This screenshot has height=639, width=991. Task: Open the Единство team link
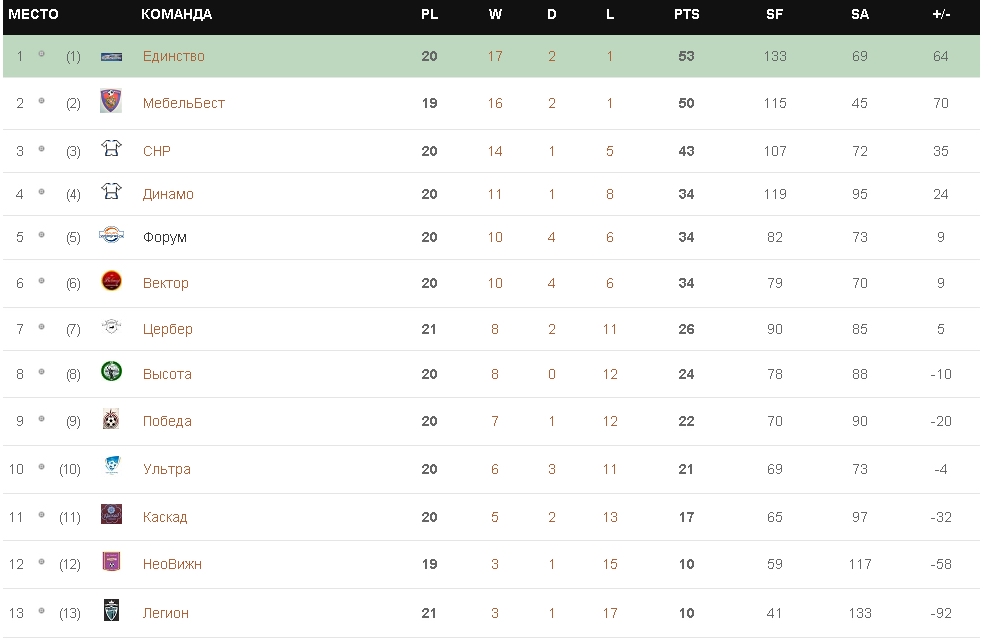(x=173, y=57)
